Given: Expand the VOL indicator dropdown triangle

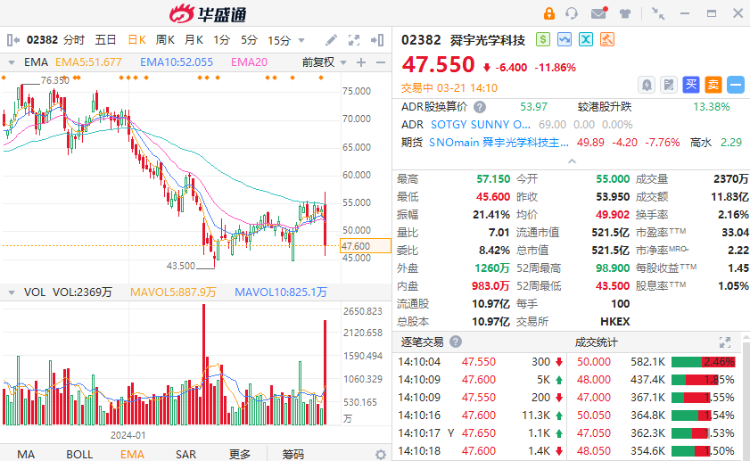Looking at the screenshot, I should [11, 292].
